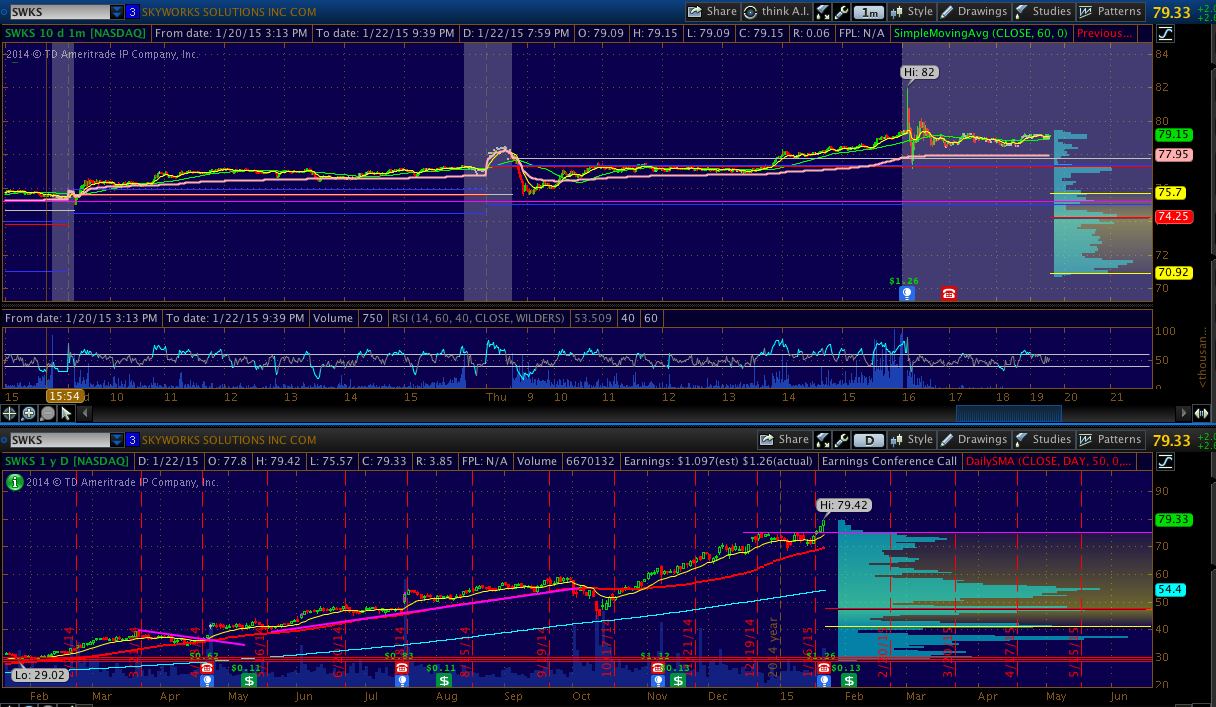
Task: Open Studies menu in upper chart
Action: [1043, 12]
